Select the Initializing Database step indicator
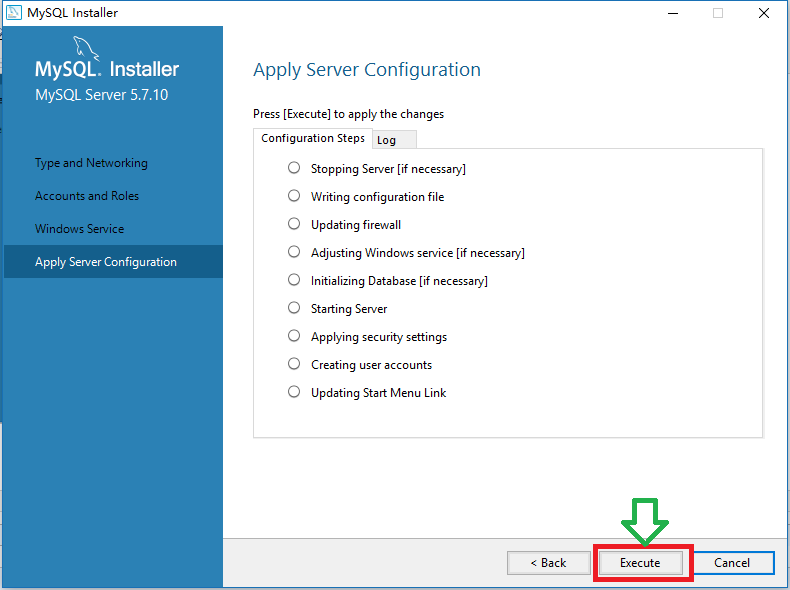 click(294, 280)
